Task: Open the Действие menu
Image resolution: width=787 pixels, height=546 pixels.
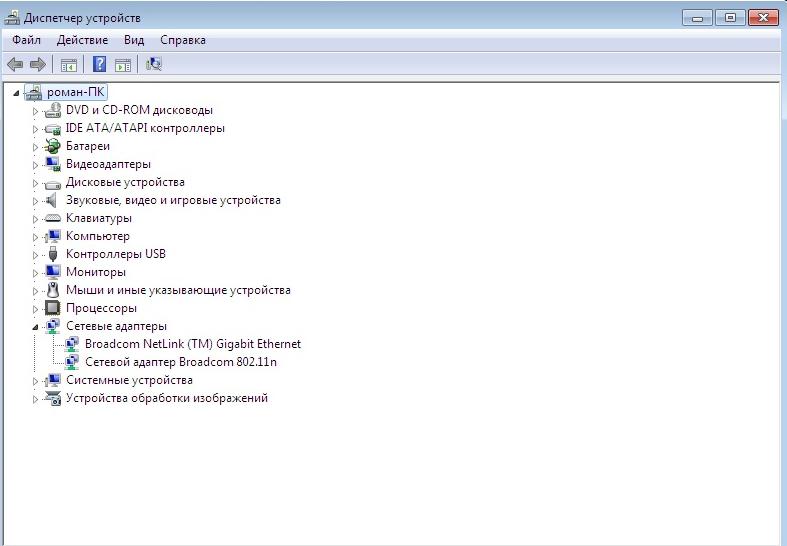Action: tap(82, 40)
